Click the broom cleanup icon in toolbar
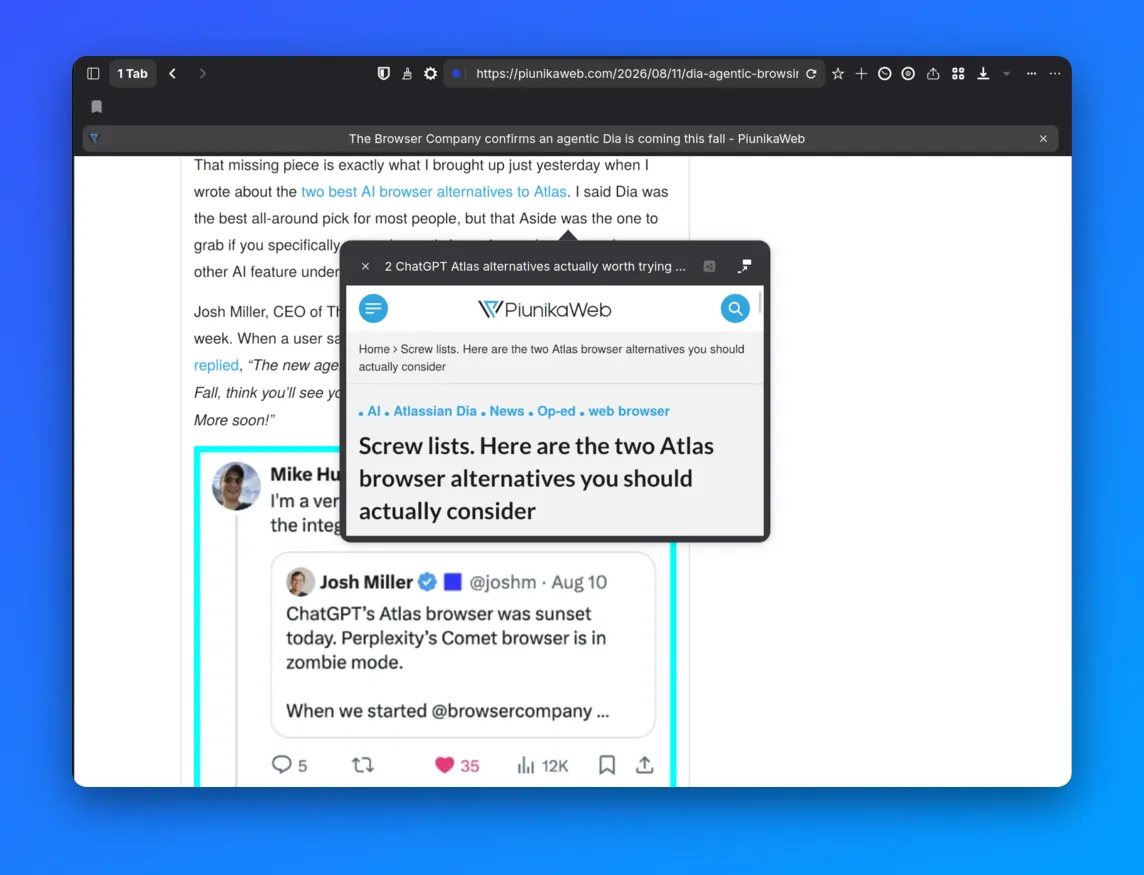 pyautogui.click(x=407, y=74)
